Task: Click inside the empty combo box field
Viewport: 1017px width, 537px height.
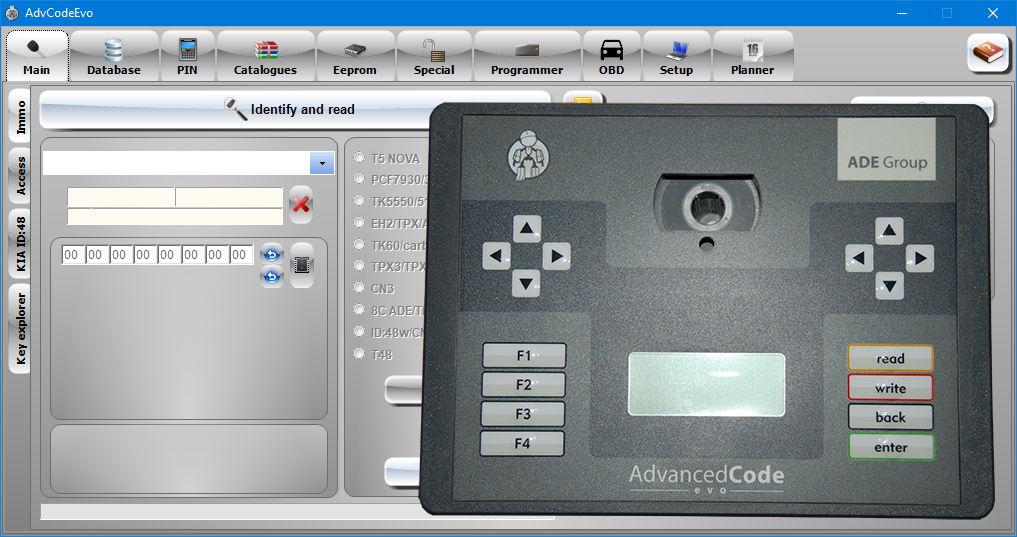Action: coord(176,163)
